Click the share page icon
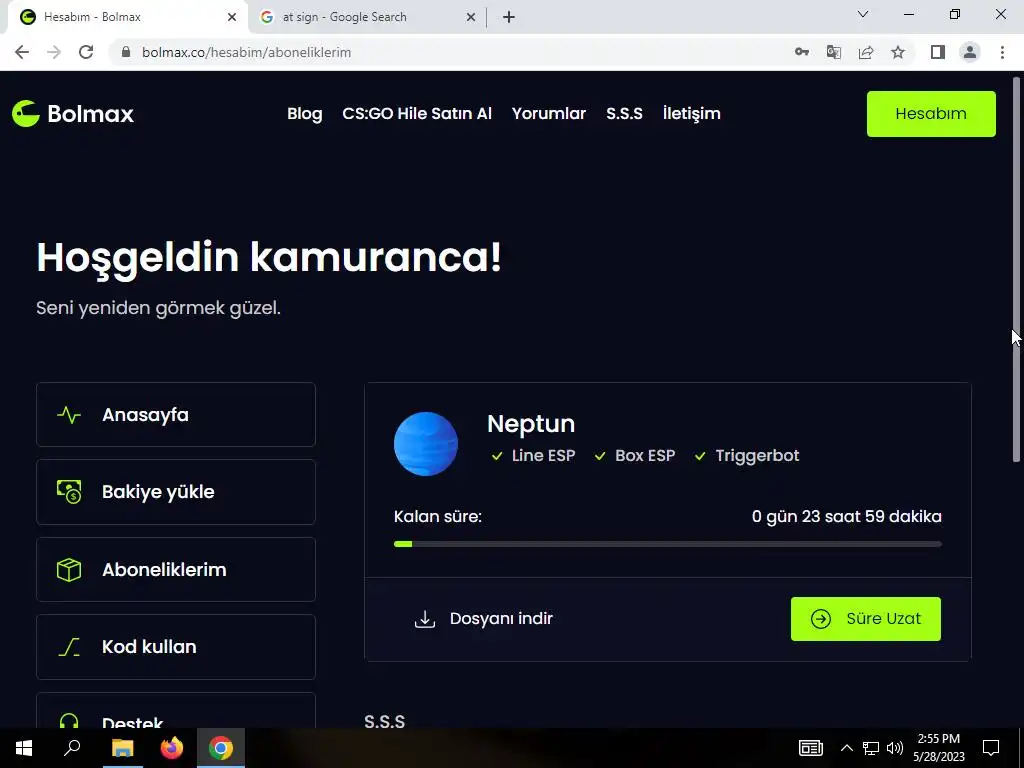The height and width of the screenshot is (768, 1024). pos(866,52)
